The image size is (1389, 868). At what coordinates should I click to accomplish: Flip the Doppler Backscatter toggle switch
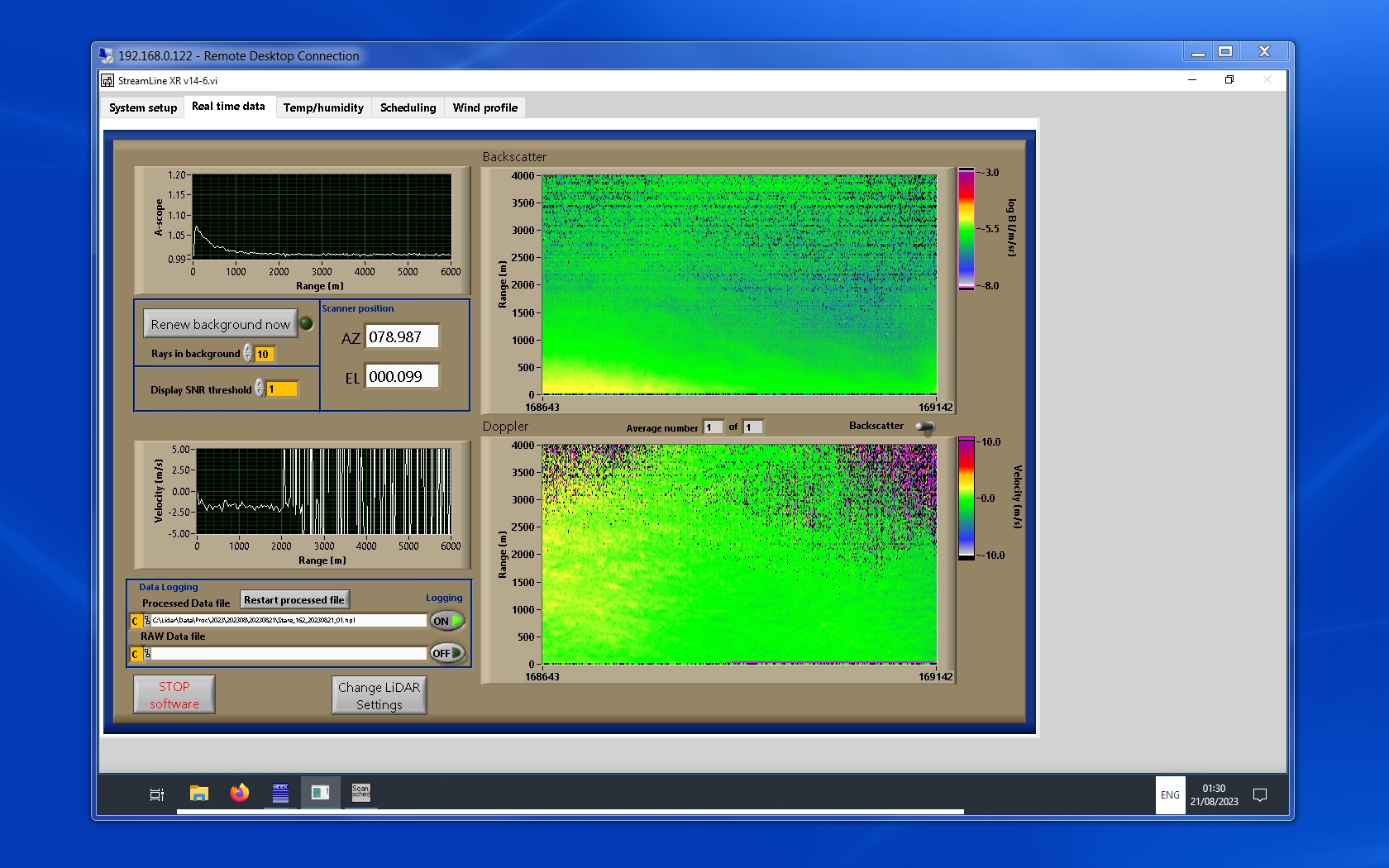(x=925, y=427)
